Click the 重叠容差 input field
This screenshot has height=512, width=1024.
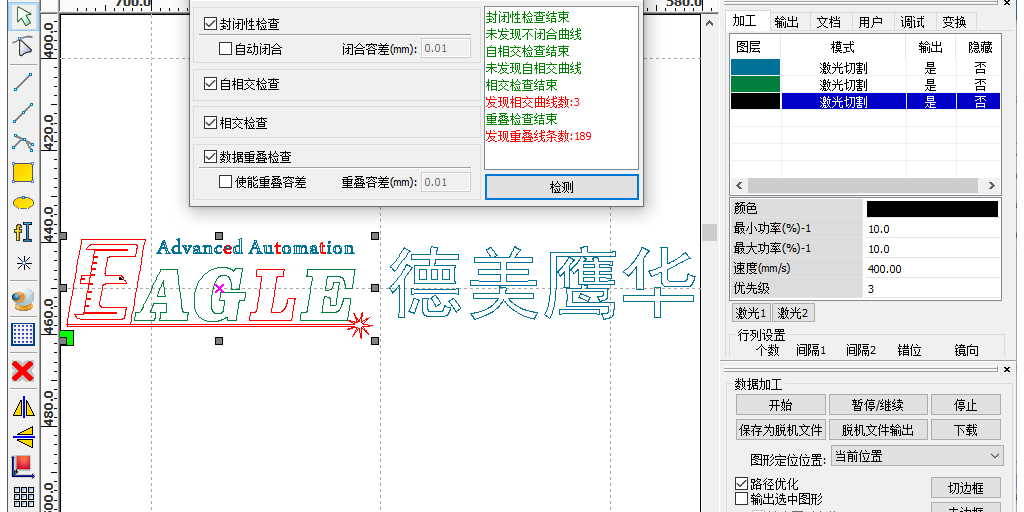tap(446, 182)
